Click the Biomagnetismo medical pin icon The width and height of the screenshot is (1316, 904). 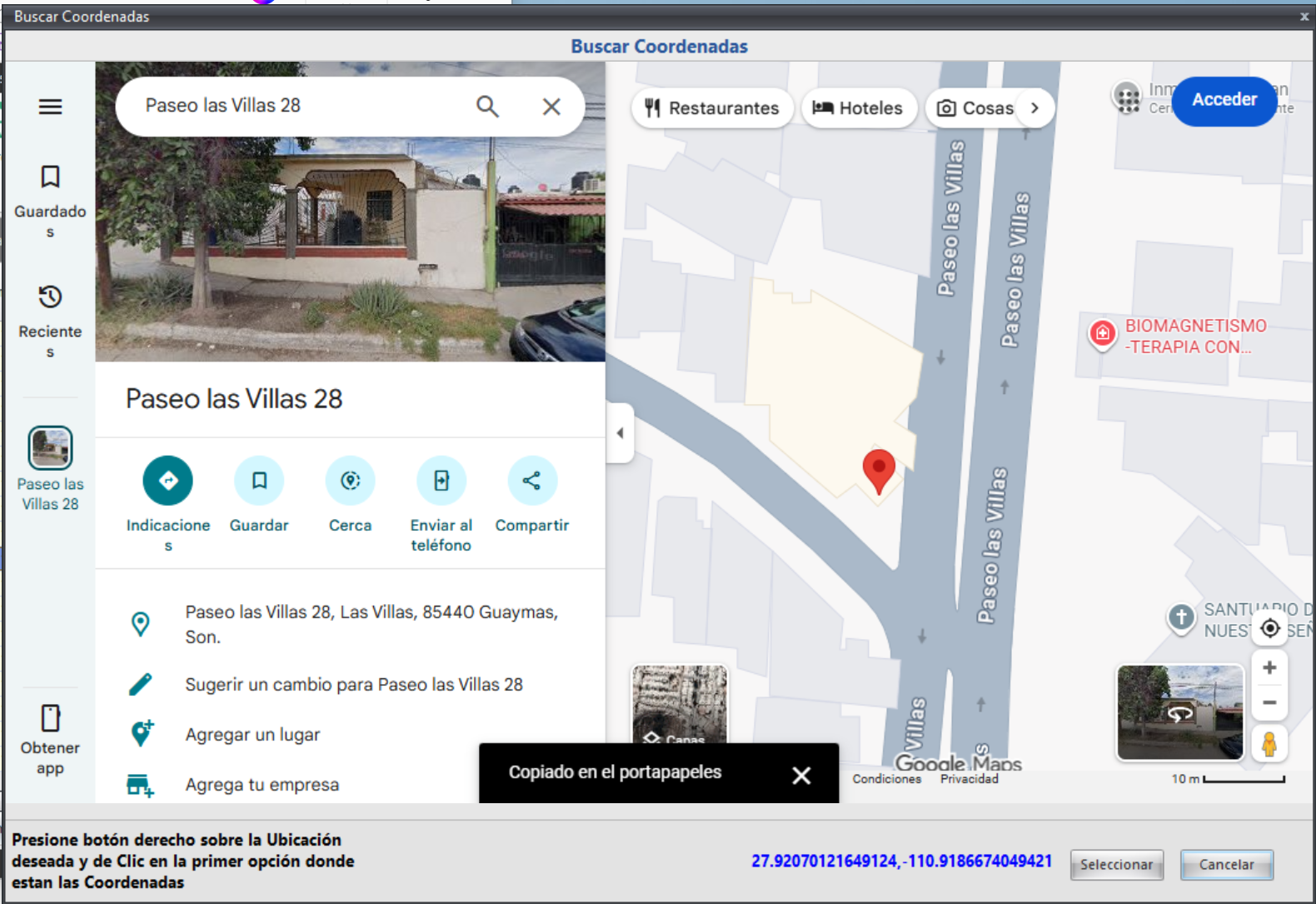pyautogui.click(x=1102, y=334)
